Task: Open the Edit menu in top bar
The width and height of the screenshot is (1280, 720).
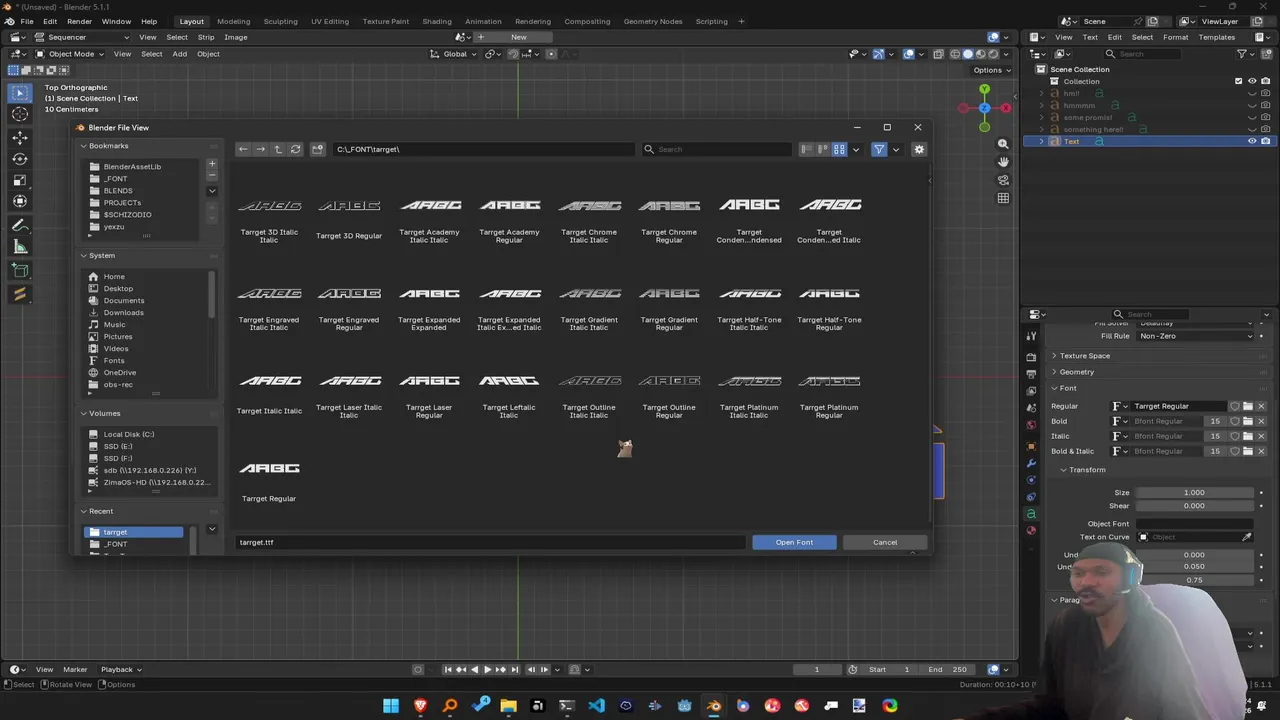Action: (x=50, y=21)
